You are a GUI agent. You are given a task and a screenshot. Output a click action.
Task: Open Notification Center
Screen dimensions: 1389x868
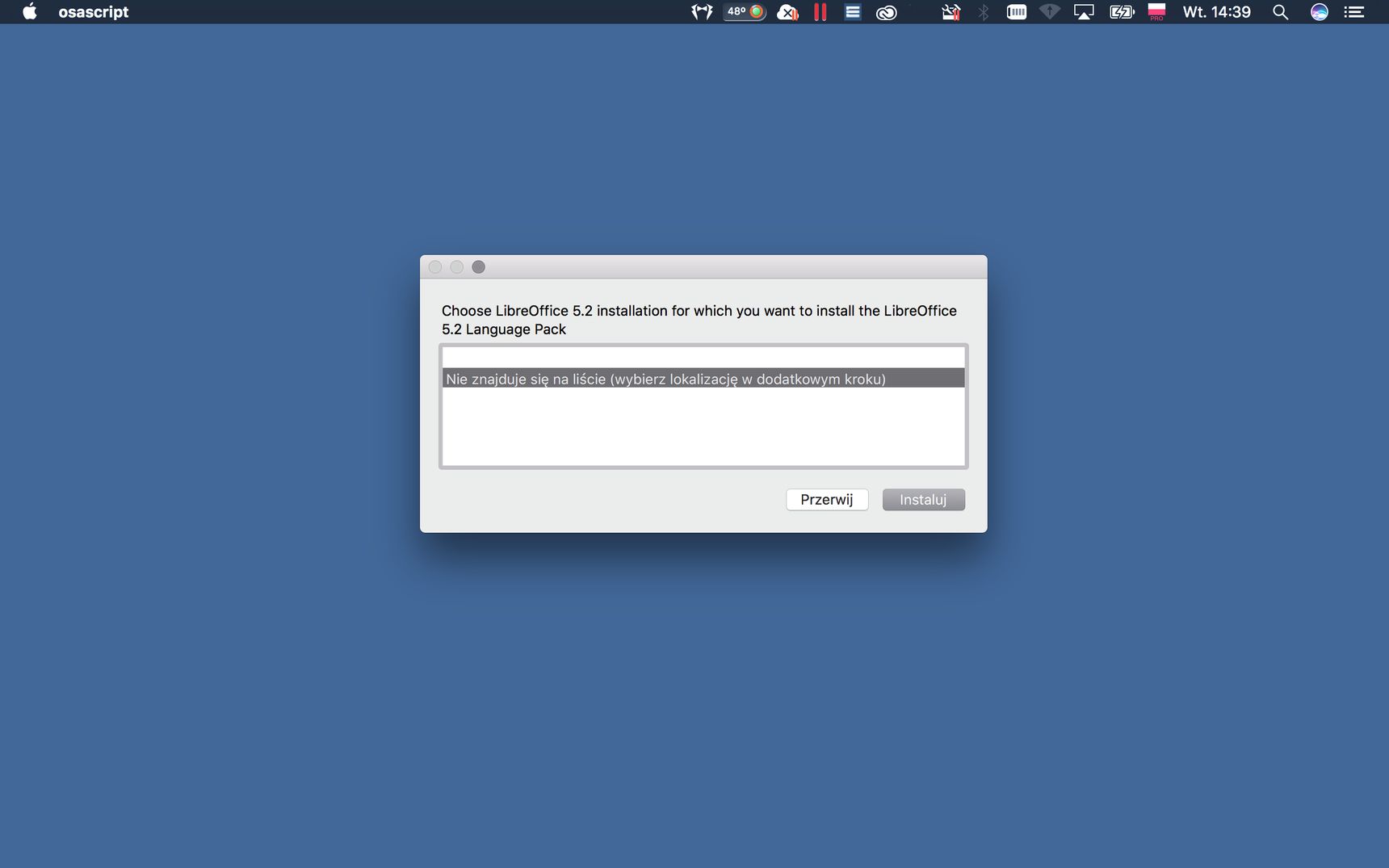1354,11
